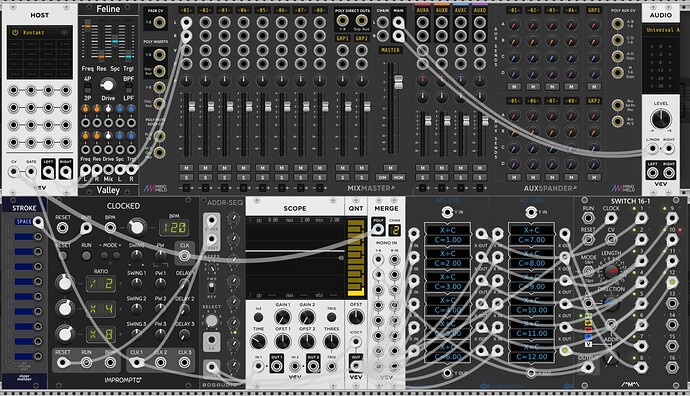Click the Scope THRES knob
The width and height of the screenshot is (690, 396).
331,341
